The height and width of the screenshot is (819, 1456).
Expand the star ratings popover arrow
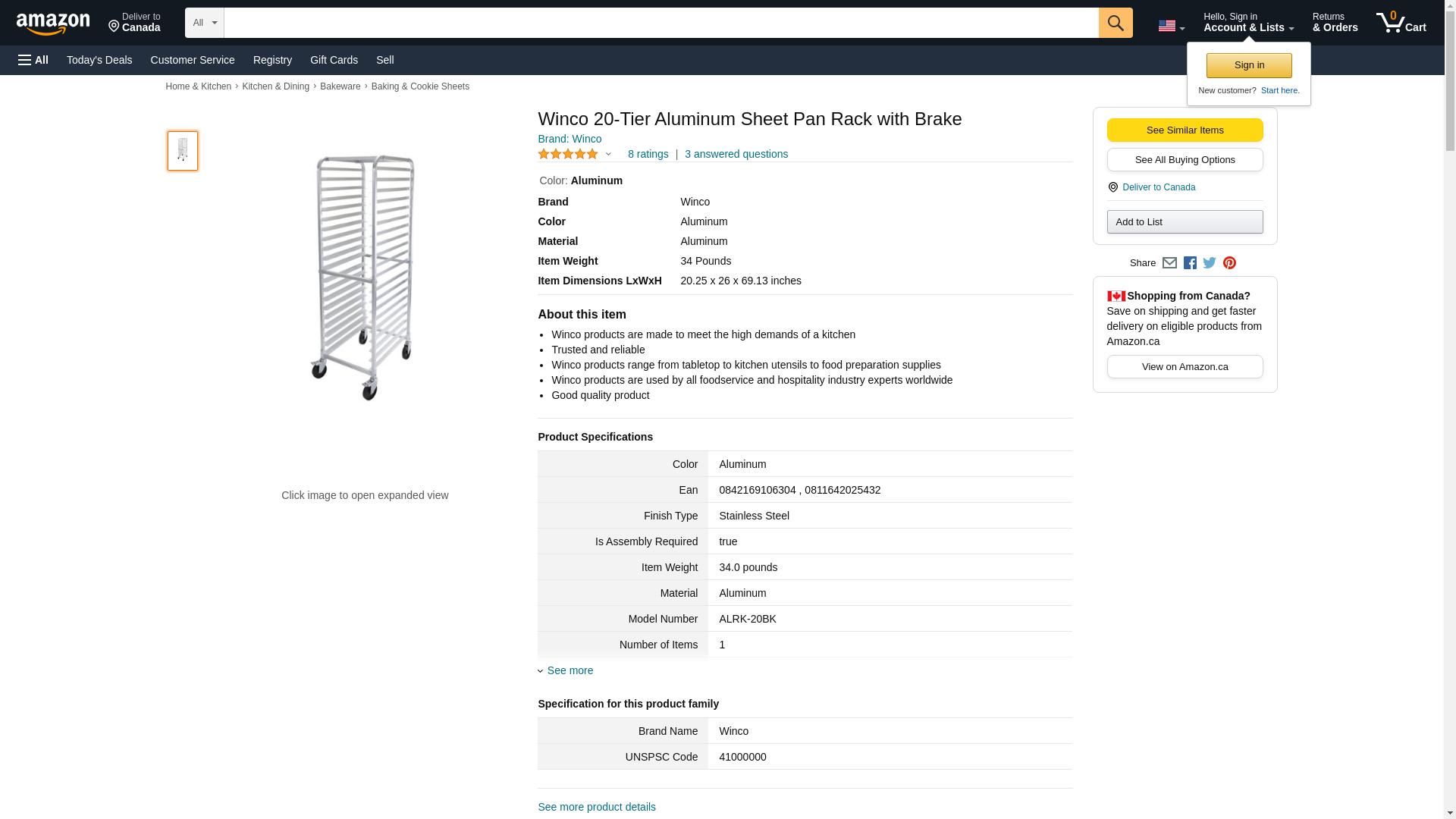point(608,155)
